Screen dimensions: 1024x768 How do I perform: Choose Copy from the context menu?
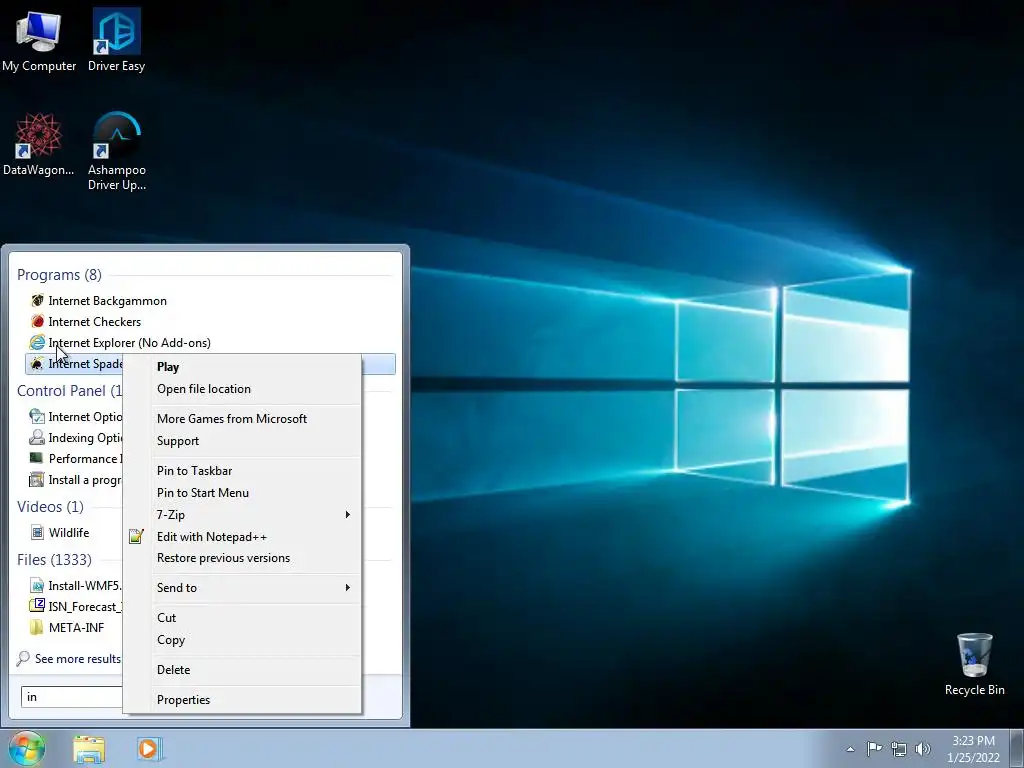click(x=242, y=640)
